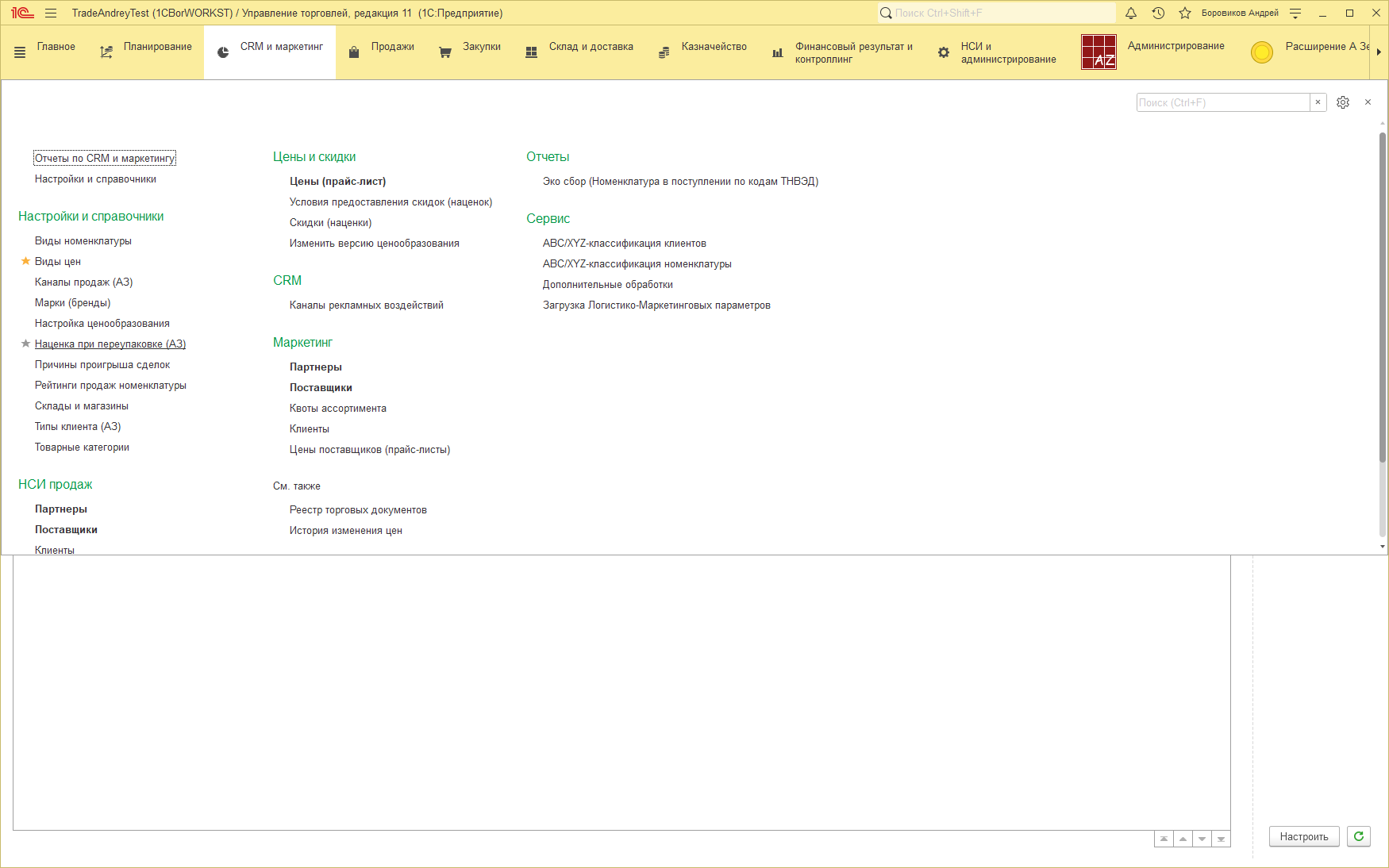This screenshot has height=868, width=1389.
Task: Open the history clock icon
Action: point(1158,13)
